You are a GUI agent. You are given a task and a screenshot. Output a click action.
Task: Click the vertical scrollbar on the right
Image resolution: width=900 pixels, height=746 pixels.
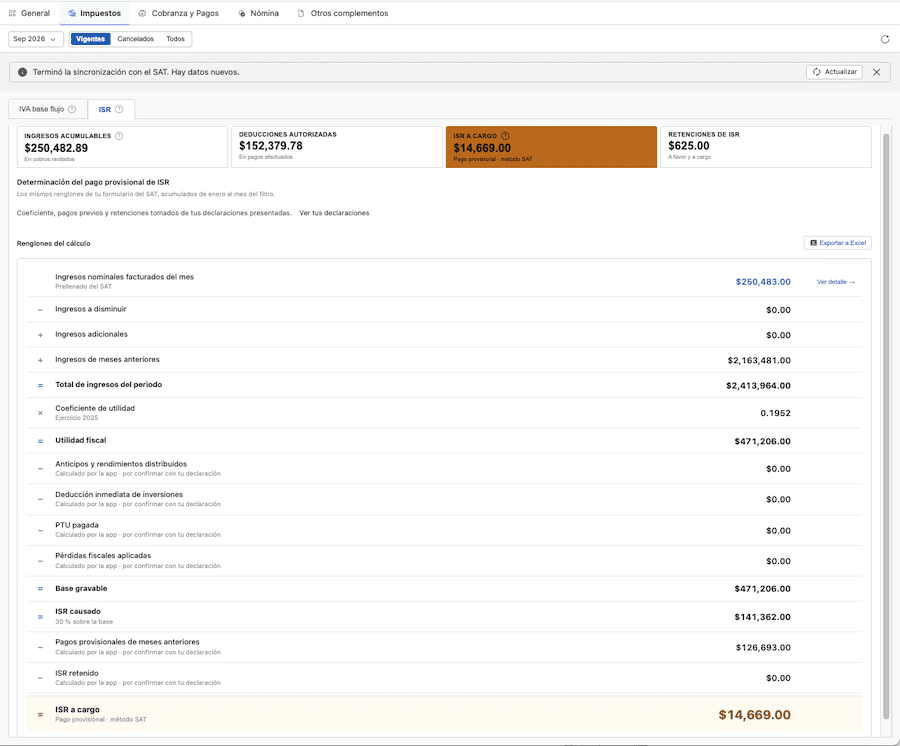point(886,426)
